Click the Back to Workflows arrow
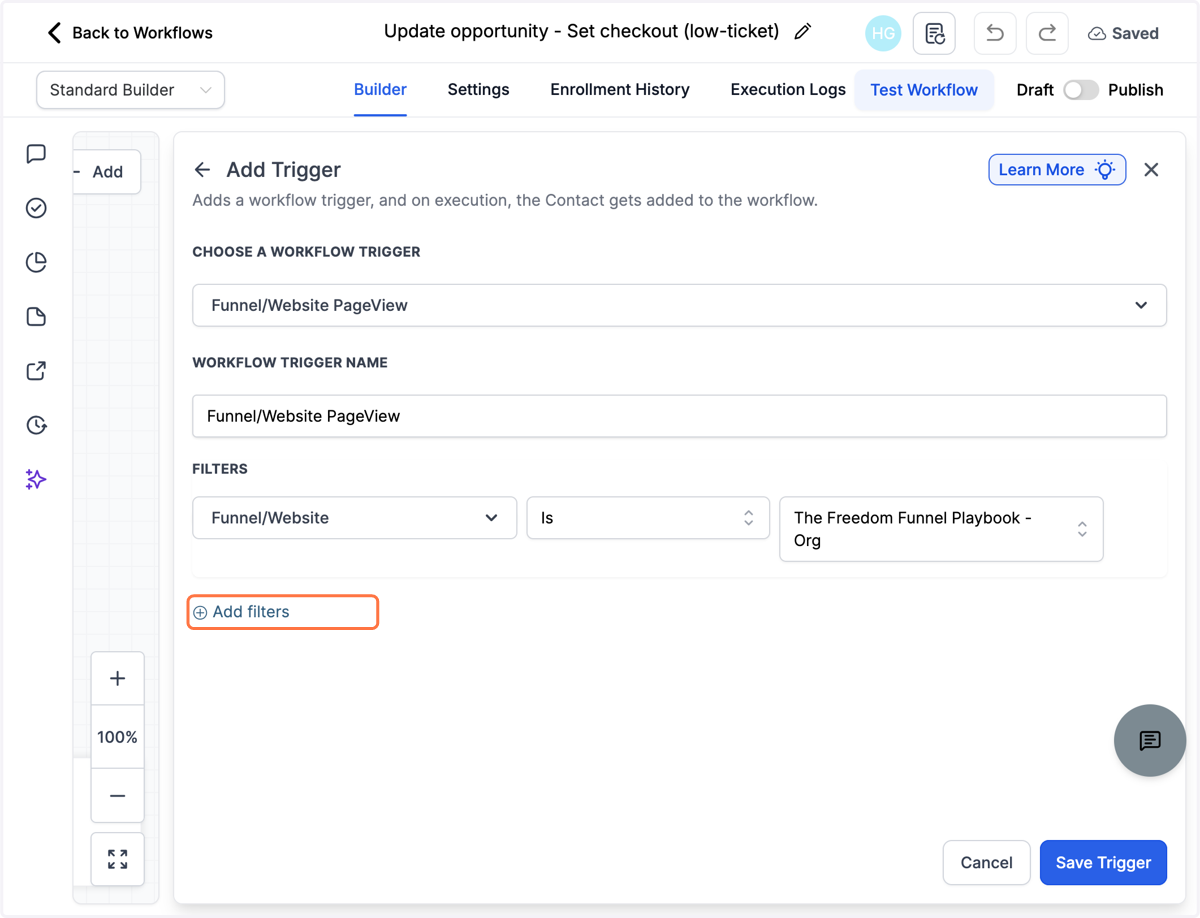 point(54,33)
